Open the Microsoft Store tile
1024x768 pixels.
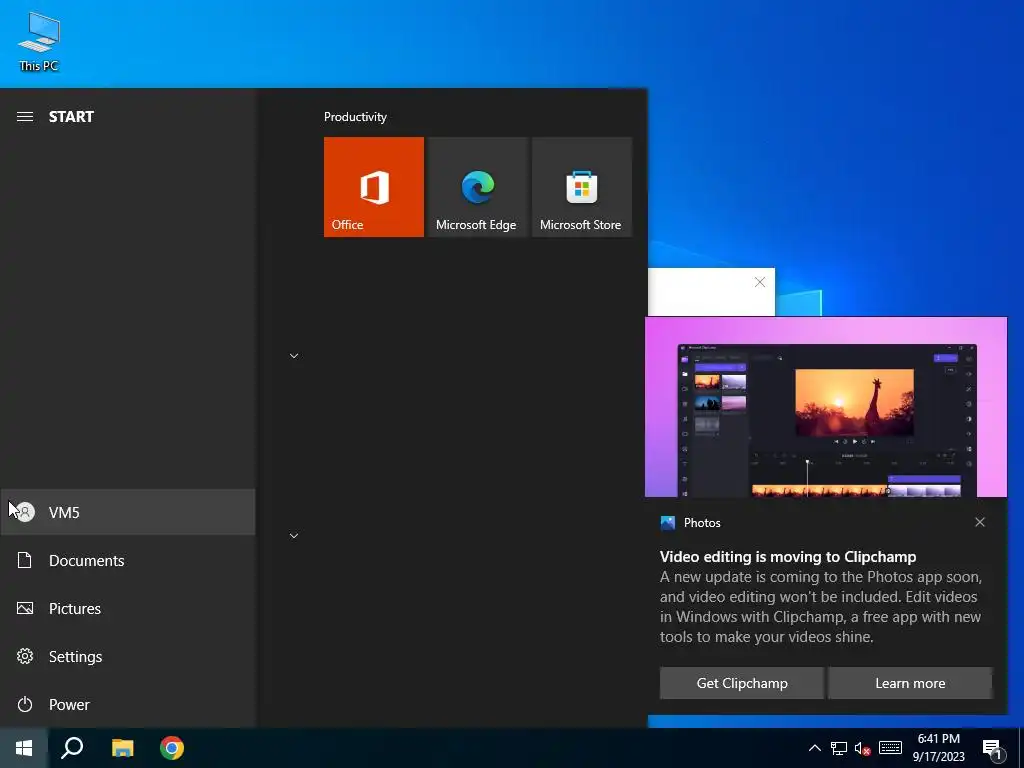pyautogui.click(x=582, y=187)
